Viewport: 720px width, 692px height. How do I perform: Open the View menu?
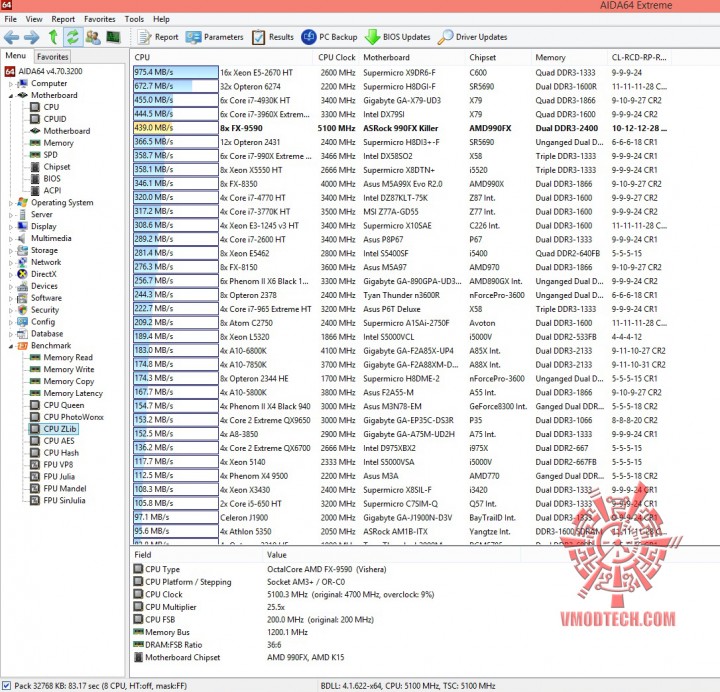34,19
